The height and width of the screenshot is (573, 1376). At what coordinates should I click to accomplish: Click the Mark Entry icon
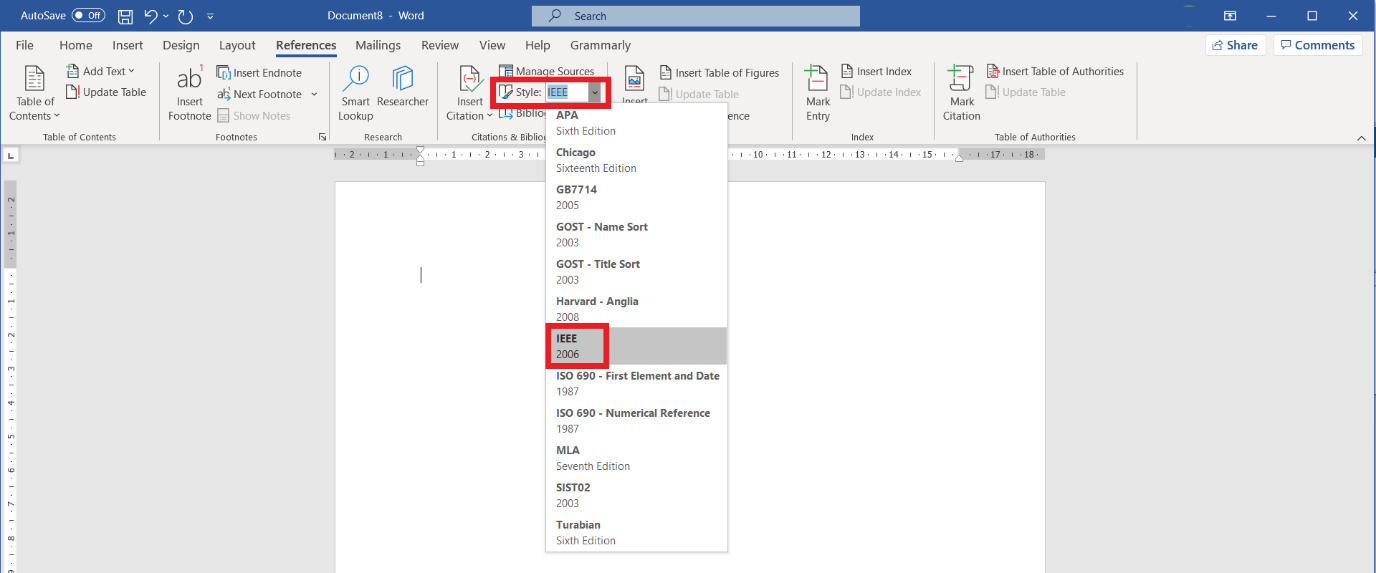pos(818,93)
